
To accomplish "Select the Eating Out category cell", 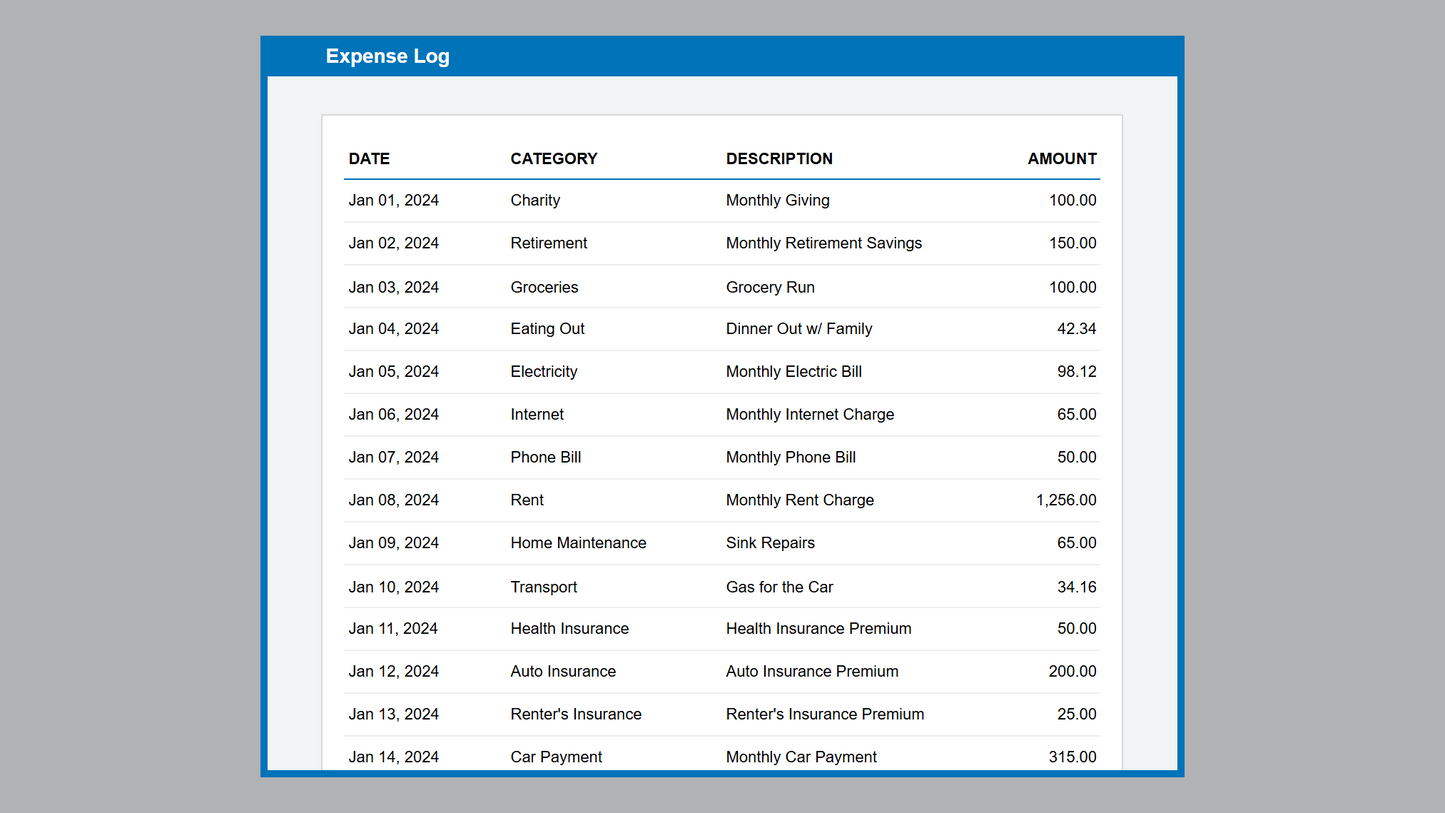I will pyautogui.click(x=547, y=328).
